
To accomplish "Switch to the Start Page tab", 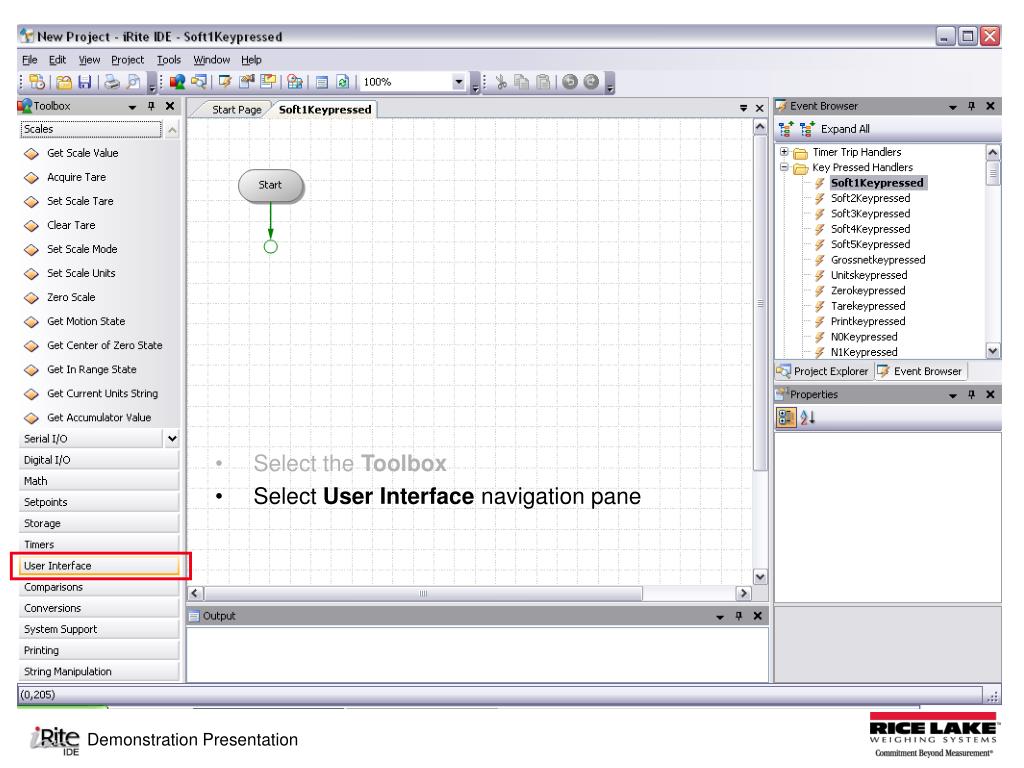I will coord(236,110).
